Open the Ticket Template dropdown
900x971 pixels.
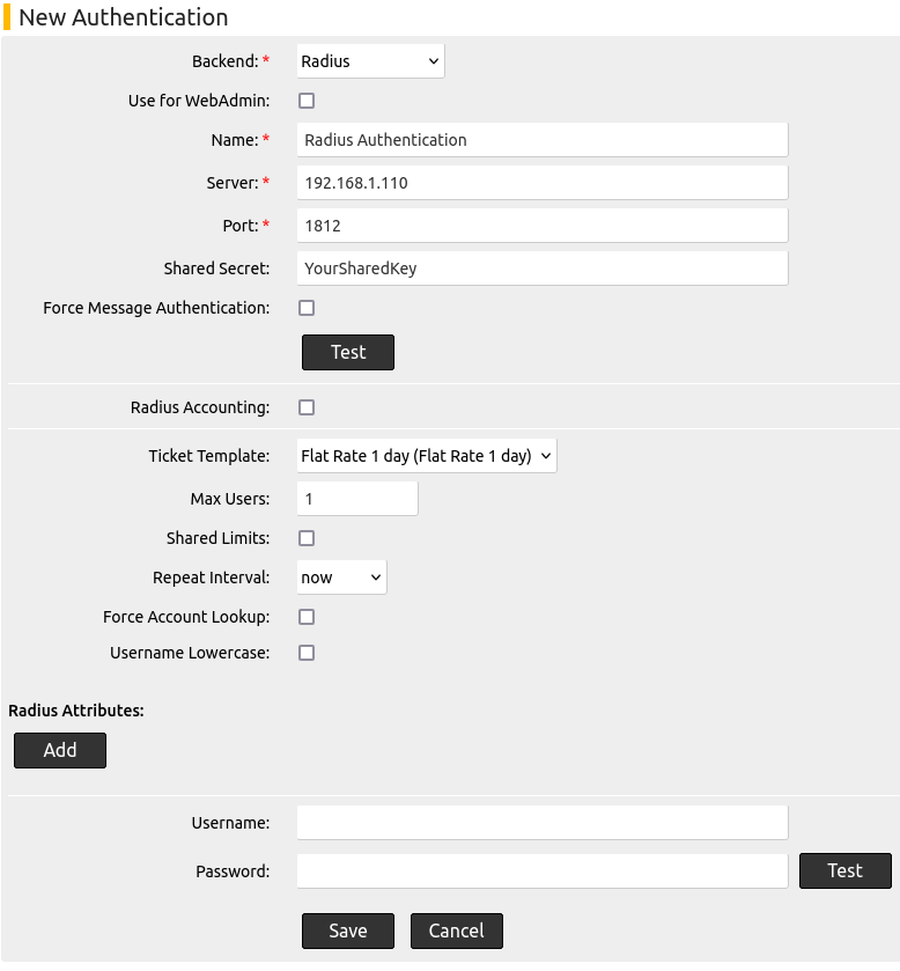click(426, 455)
